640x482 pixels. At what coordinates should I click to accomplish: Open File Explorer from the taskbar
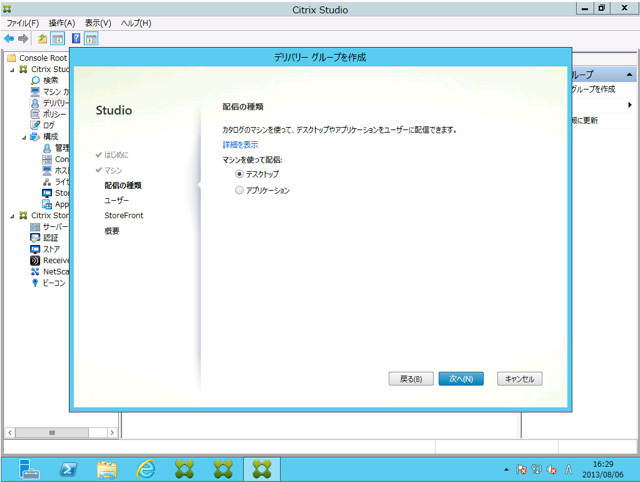point(107,469)
